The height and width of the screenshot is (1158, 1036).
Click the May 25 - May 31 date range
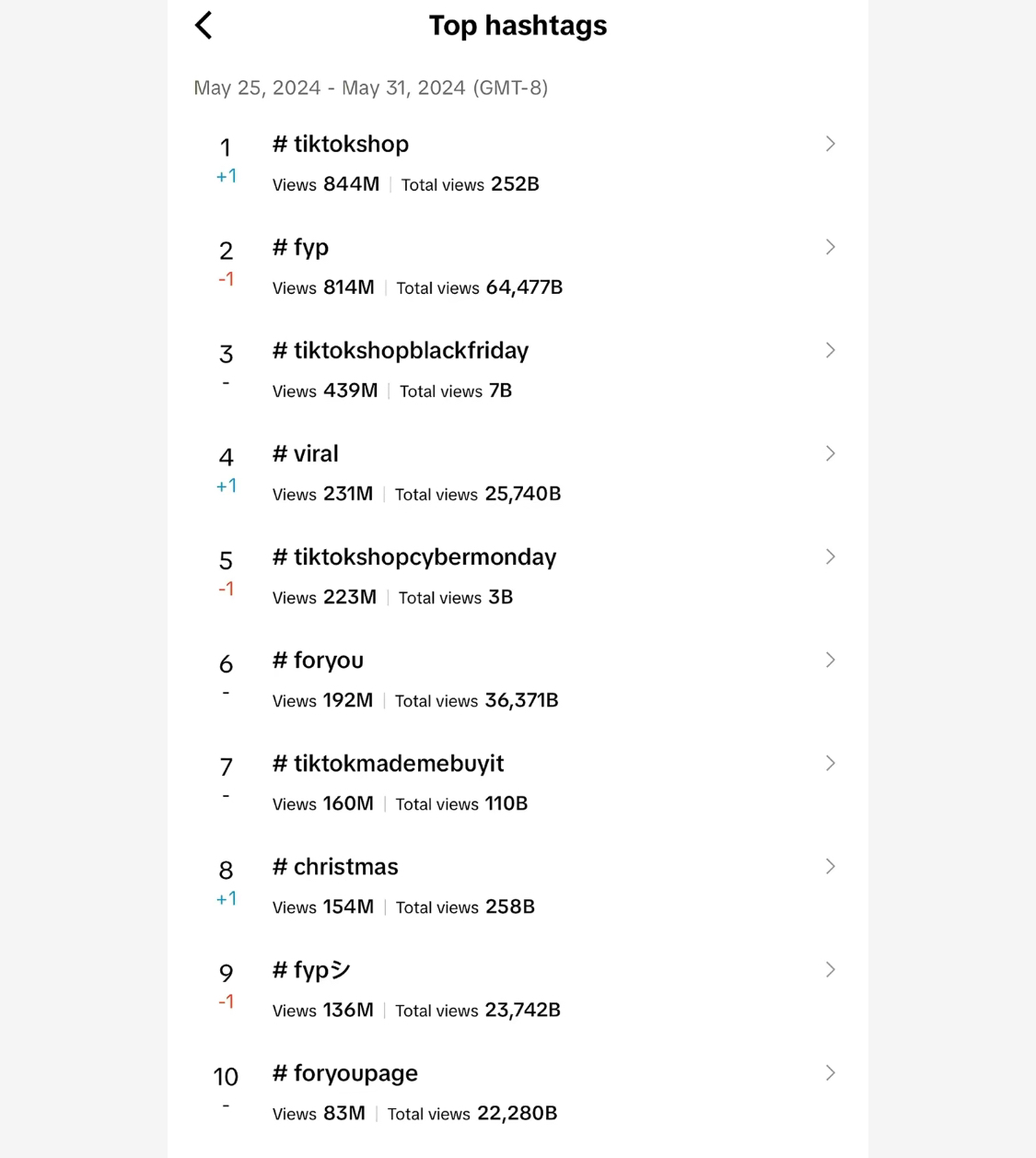tap(370, 88)
